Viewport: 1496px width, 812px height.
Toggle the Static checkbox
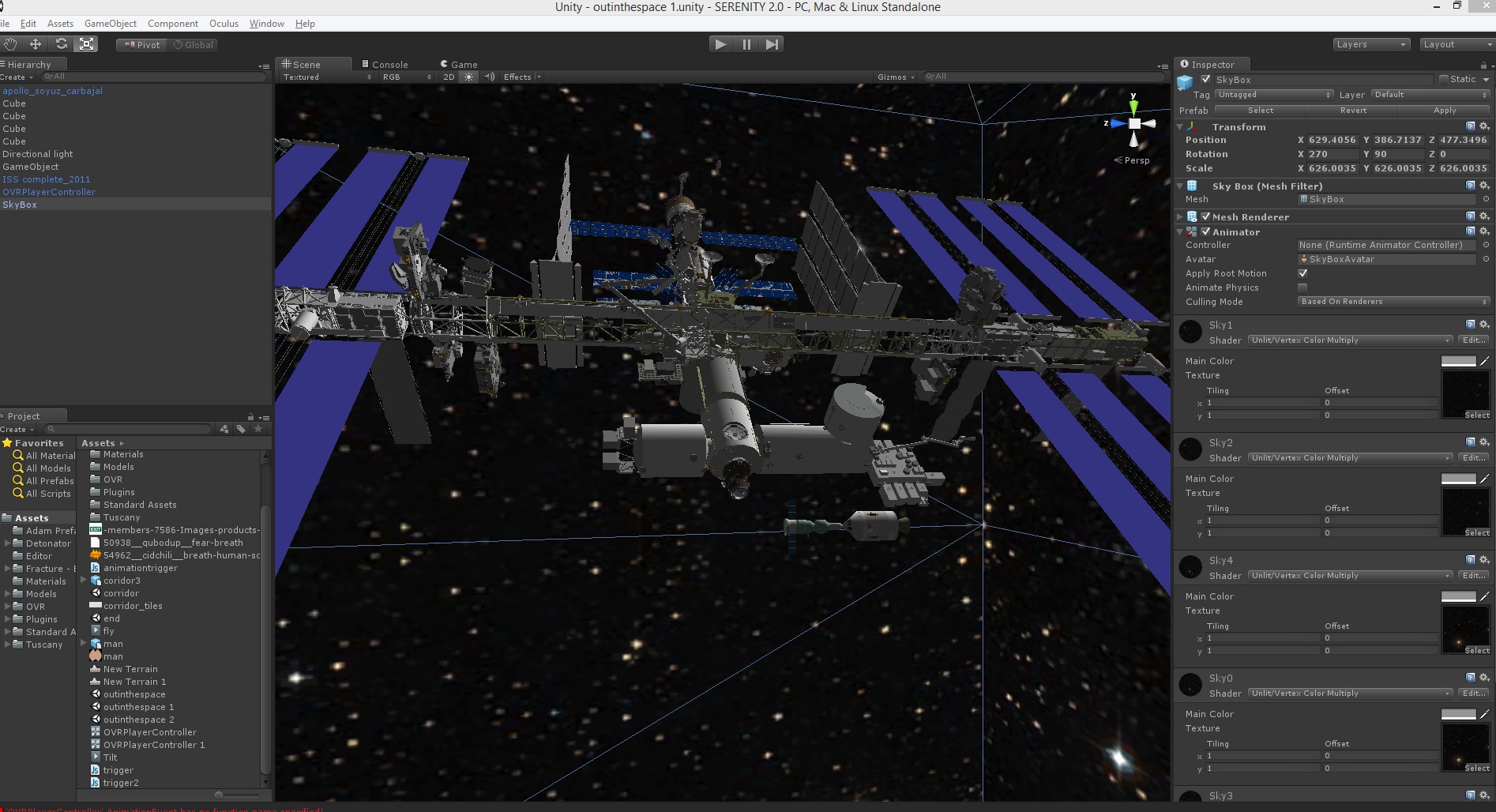tap(1444, 79)
